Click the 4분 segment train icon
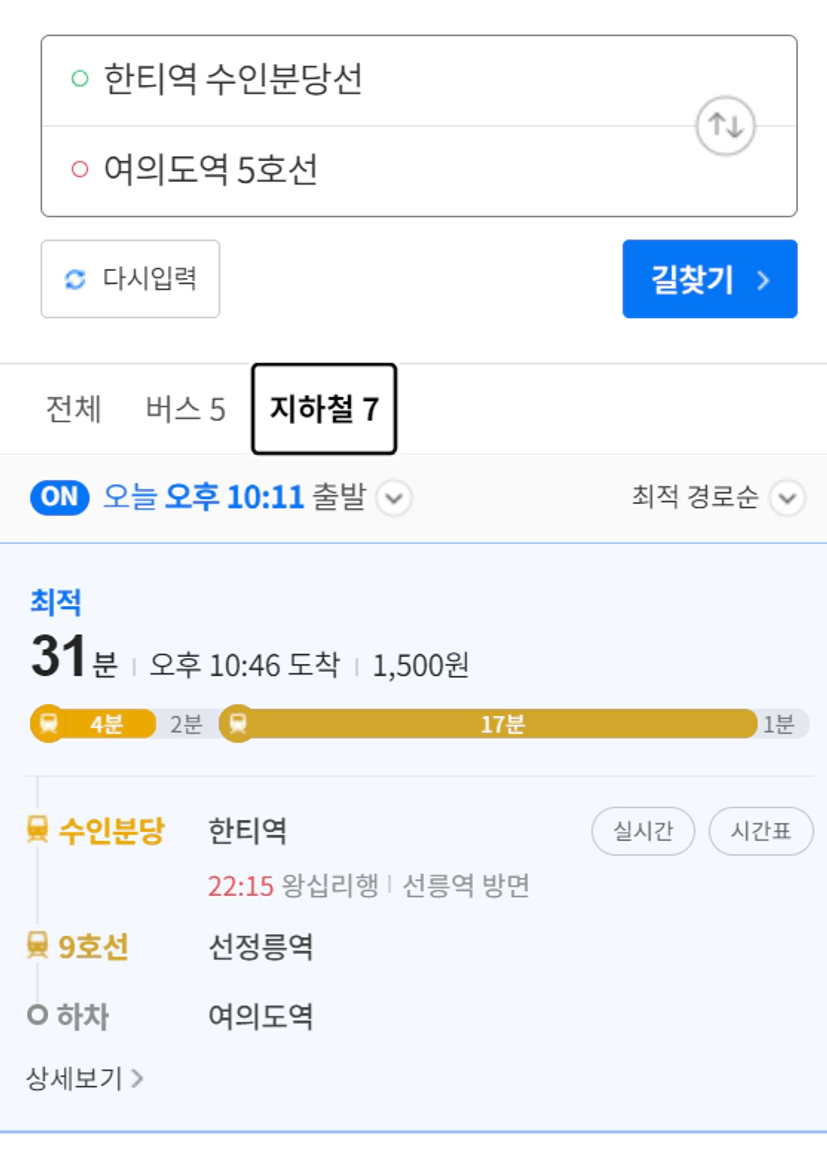The image size is (827, 1154). click(49, 723)
